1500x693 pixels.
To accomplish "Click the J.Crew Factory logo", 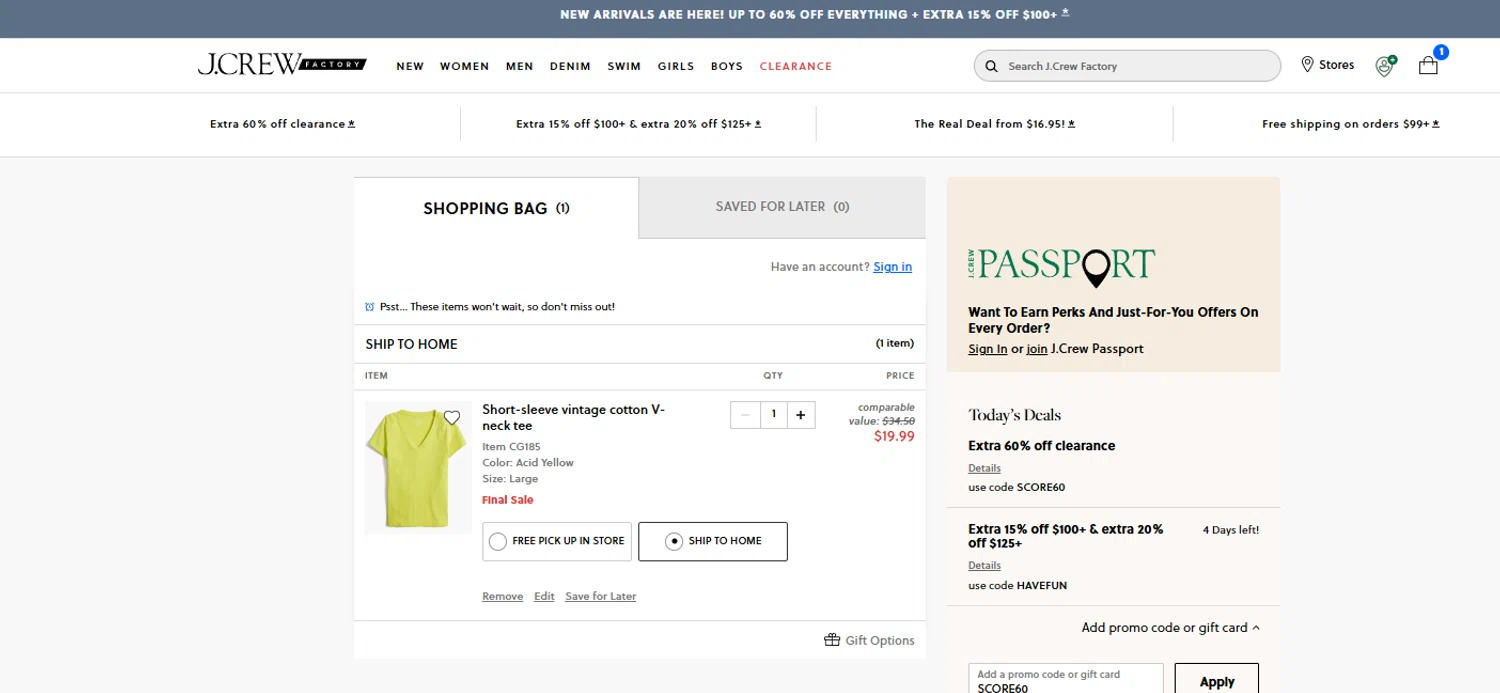I will (282, 65).
